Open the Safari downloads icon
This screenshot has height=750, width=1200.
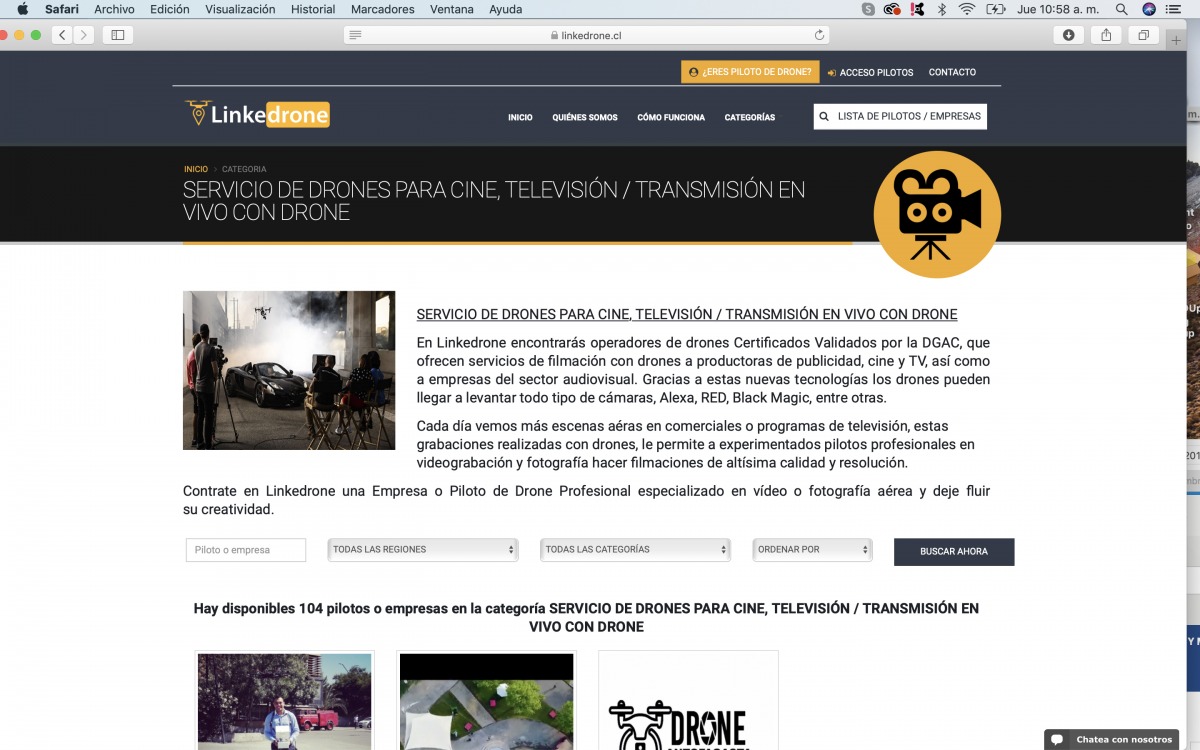tap(1068, 35)
